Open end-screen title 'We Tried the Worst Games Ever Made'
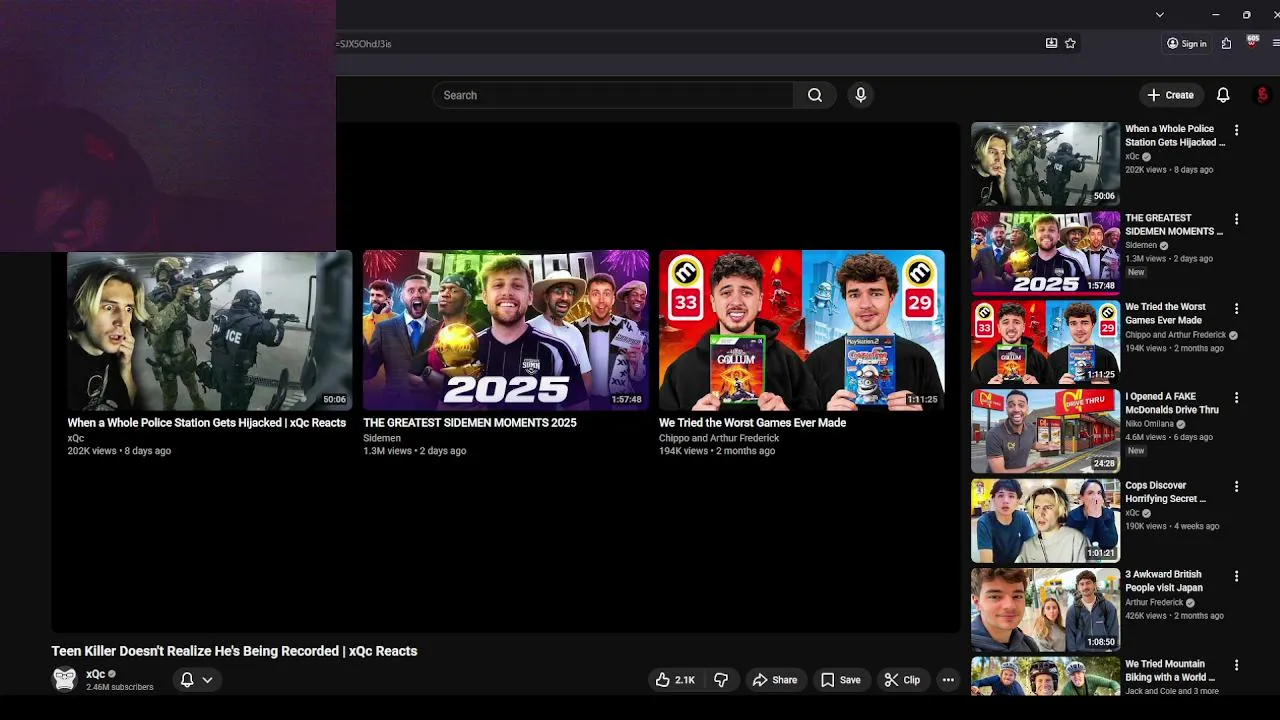The height and width of the screenshot is (720, 1280). coord(752,423)
